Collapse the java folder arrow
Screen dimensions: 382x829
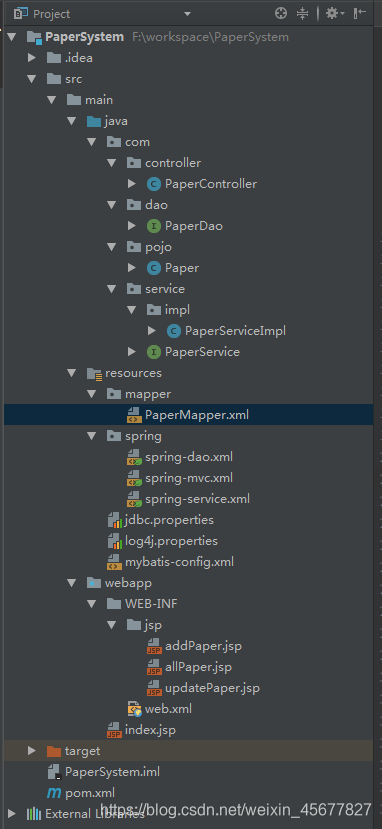[72, 122]
